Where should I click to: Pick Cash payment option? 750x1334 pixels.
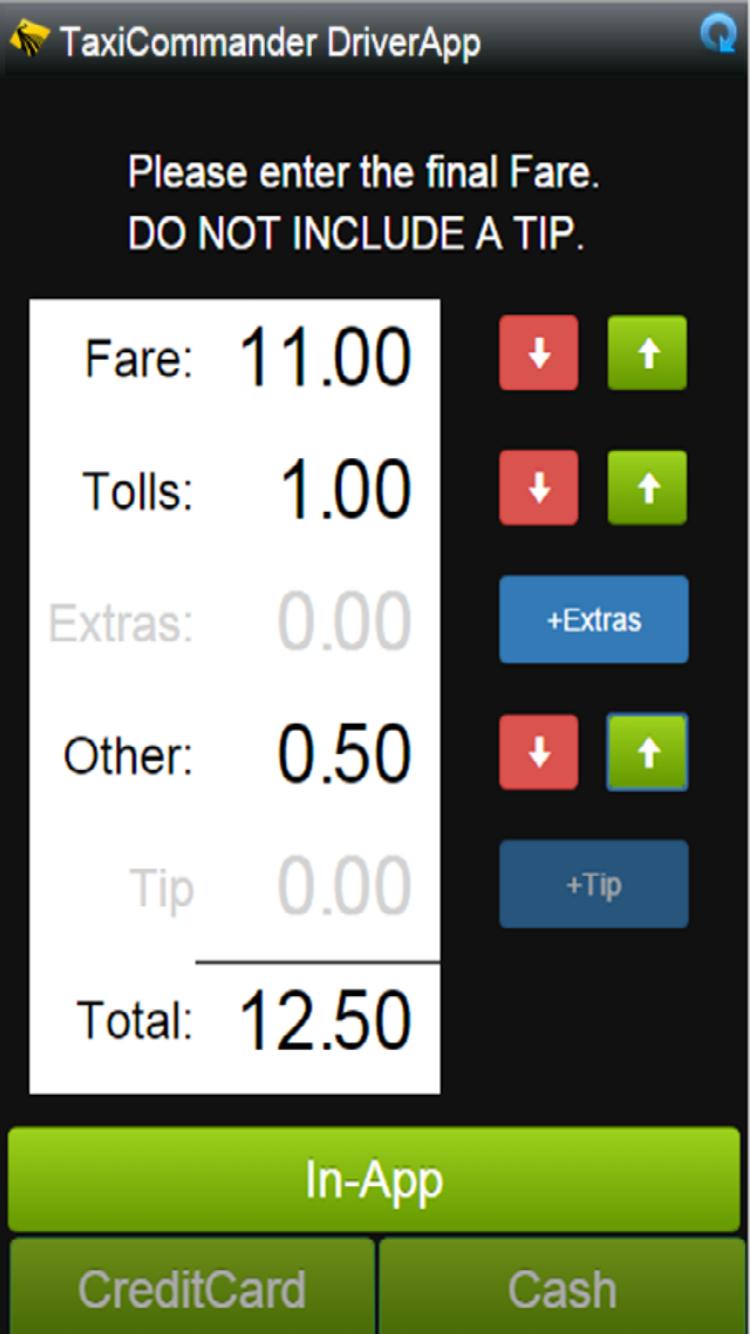pos(560,1288)
